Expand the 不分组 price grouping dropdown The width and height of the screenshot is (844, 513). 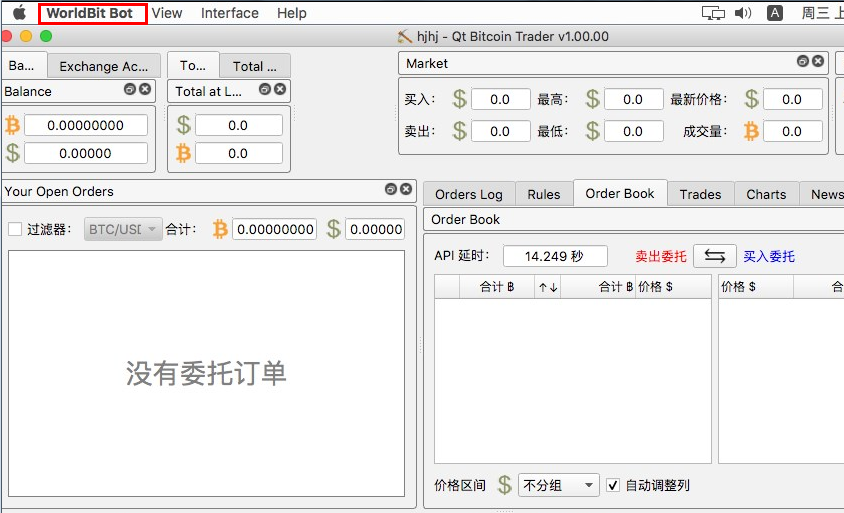pyautogui.click(x=558, y=485)
